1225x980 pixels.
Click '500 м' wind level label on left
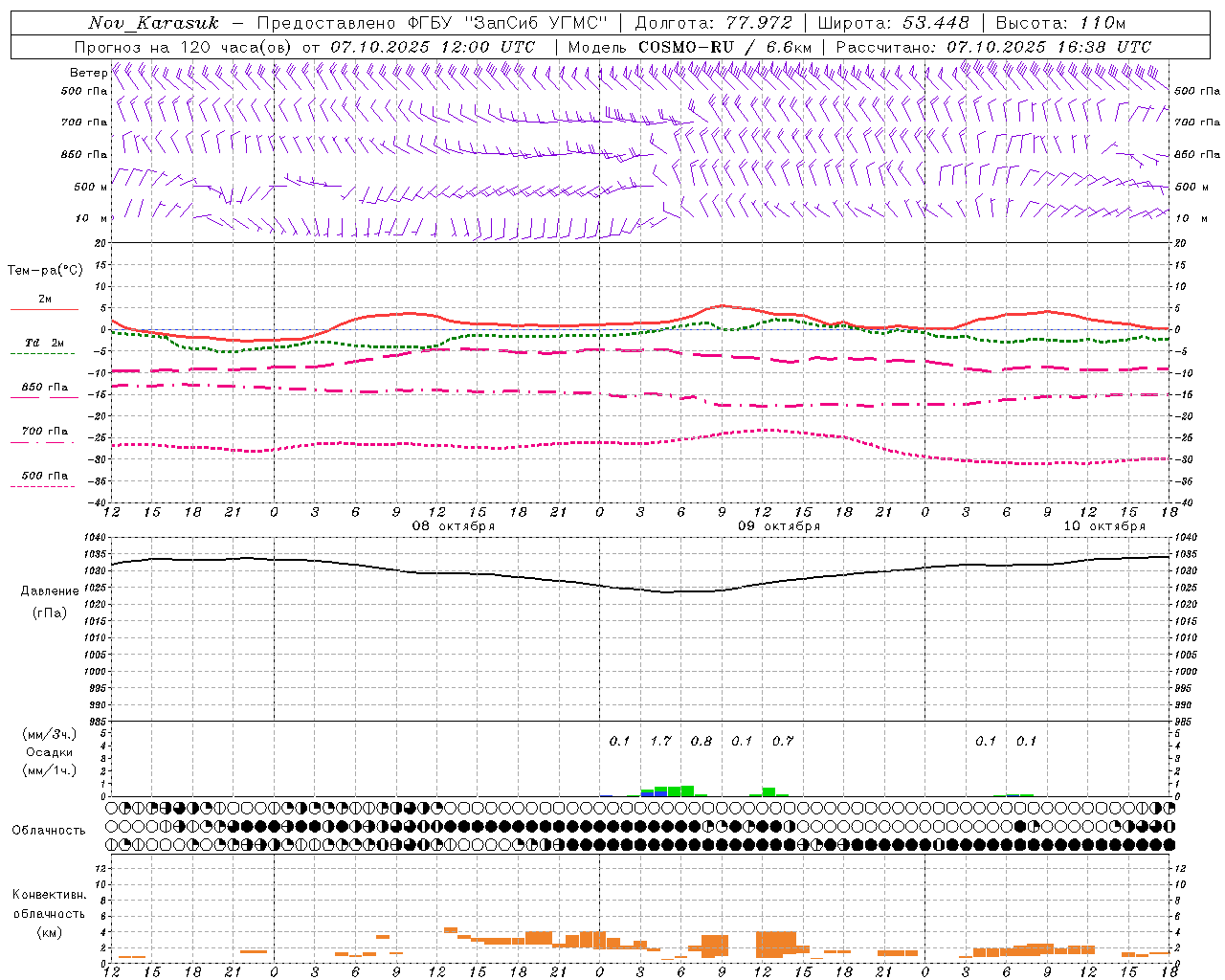91,187
